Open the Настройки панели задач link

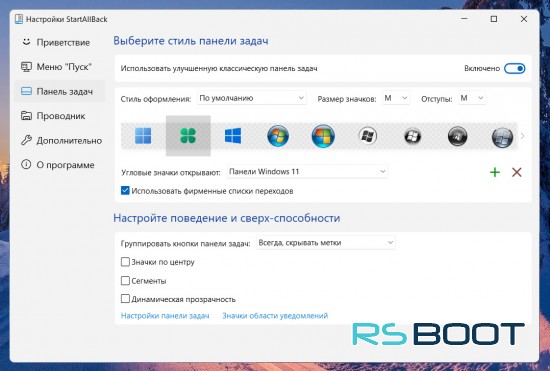(165, 316)
